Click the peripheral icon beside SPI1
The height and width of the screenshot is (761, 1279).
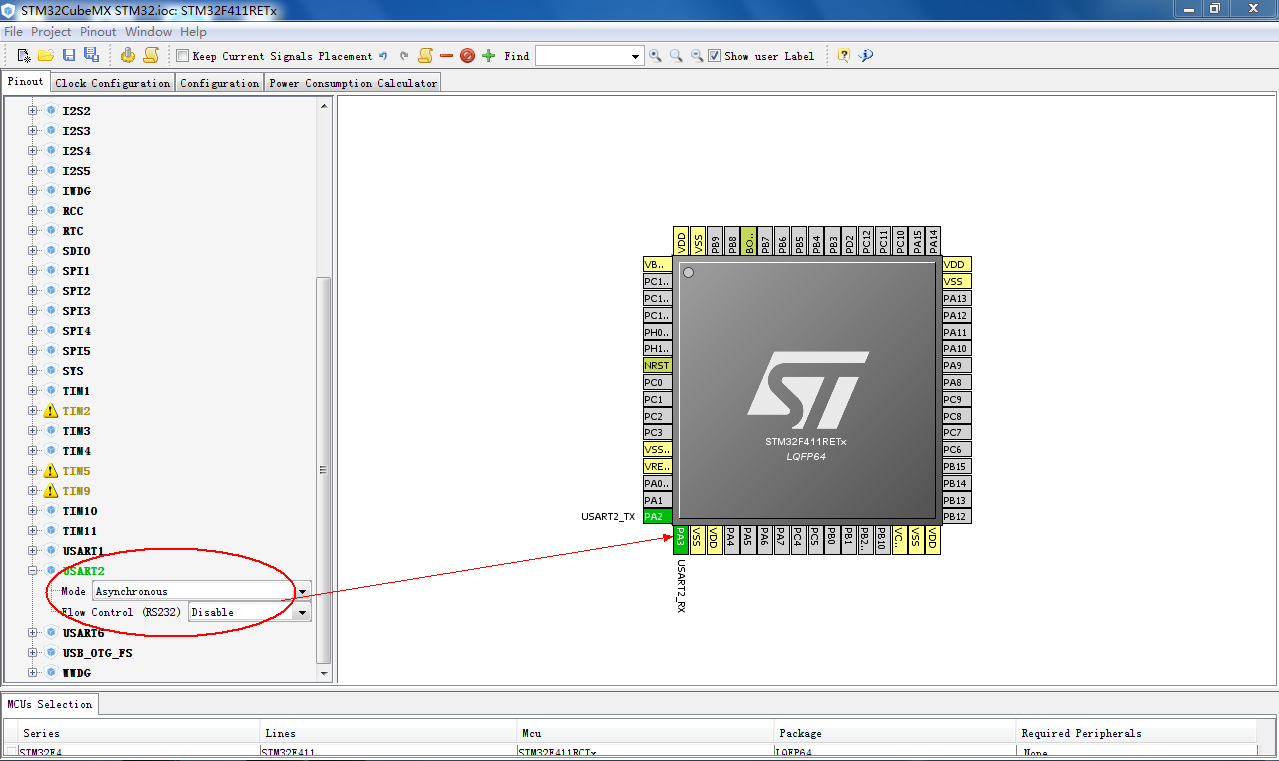51,271
